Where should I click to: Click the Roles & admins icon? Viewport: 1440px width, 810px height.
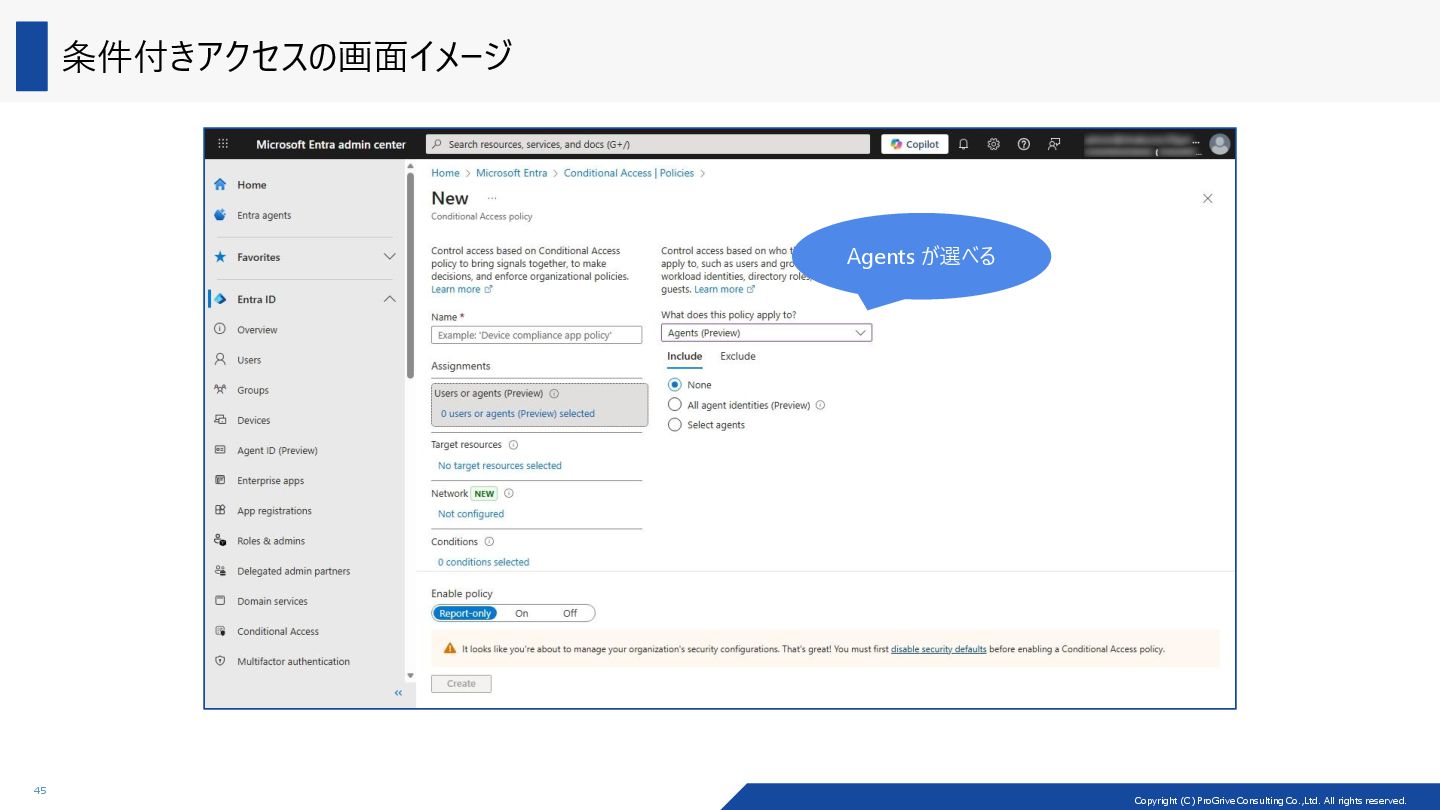point(220,540)
